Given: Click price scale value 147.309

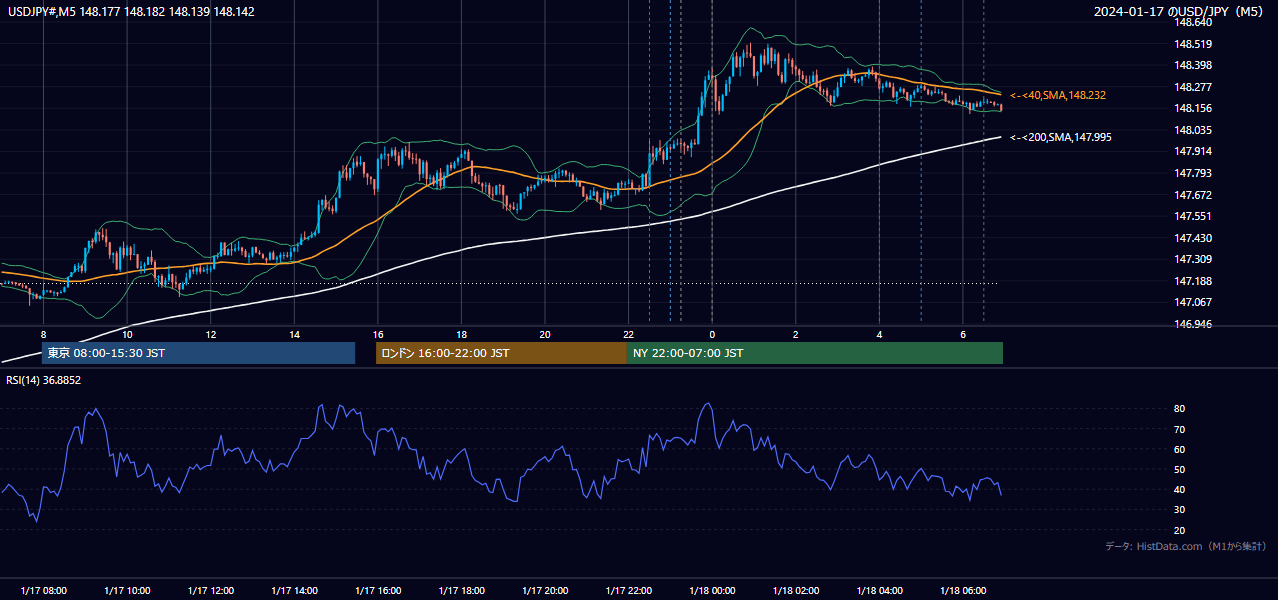Looking at the screenshot, I should click(x=1192, y=259).
